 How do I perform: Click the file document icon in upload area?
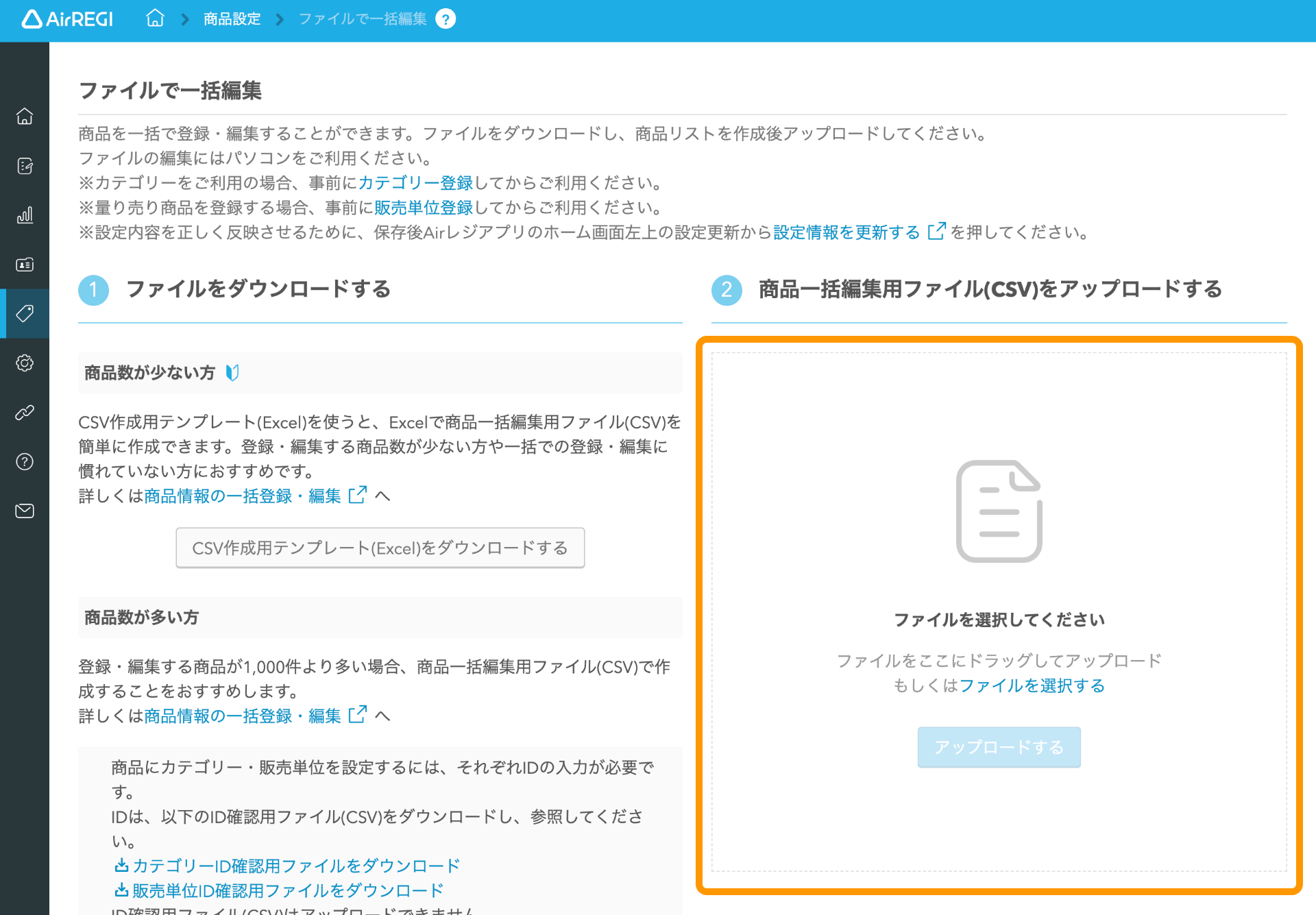(999, 511)
